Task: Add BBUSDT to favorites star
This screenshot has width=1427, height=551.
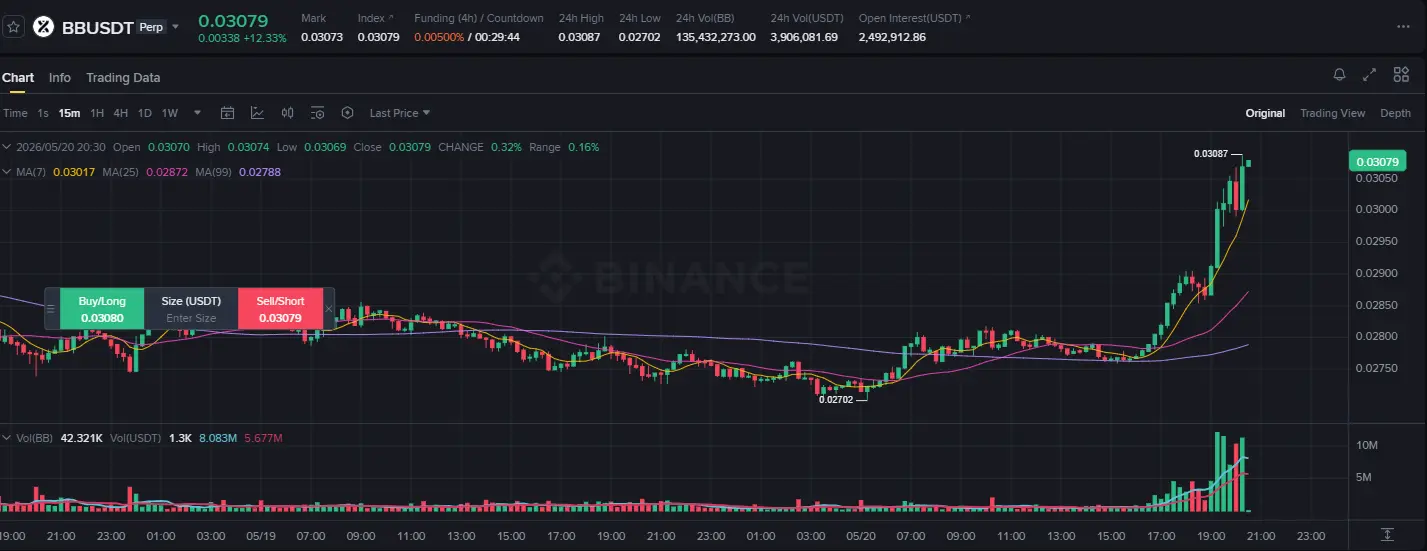Action: click(x=13, y=27)
